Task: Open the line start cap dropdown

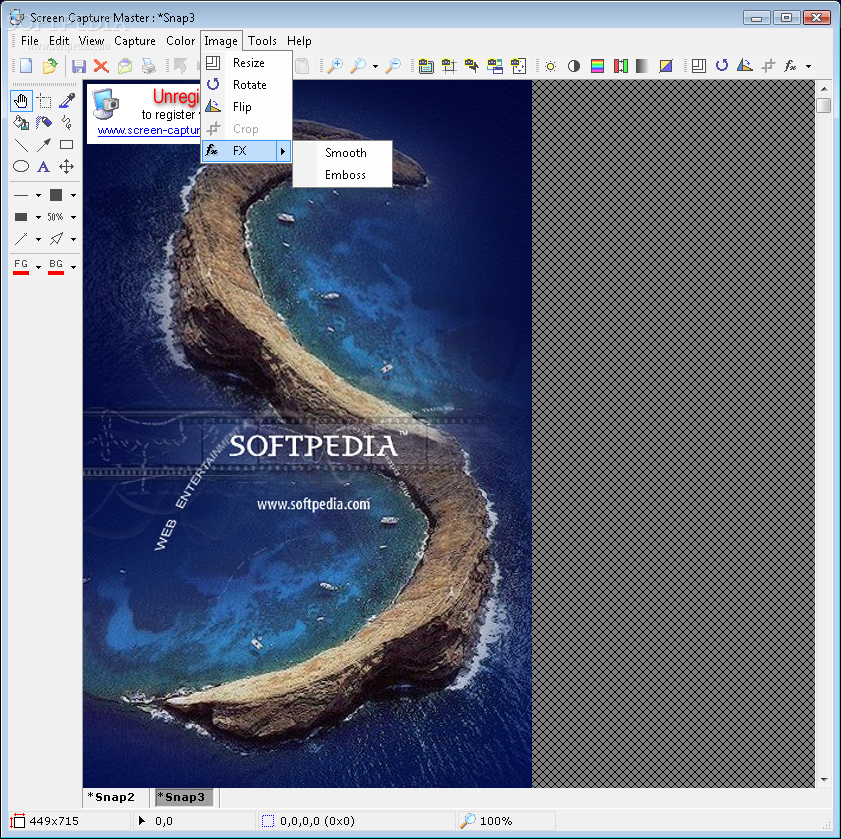Action: click(x=38, y=239)
